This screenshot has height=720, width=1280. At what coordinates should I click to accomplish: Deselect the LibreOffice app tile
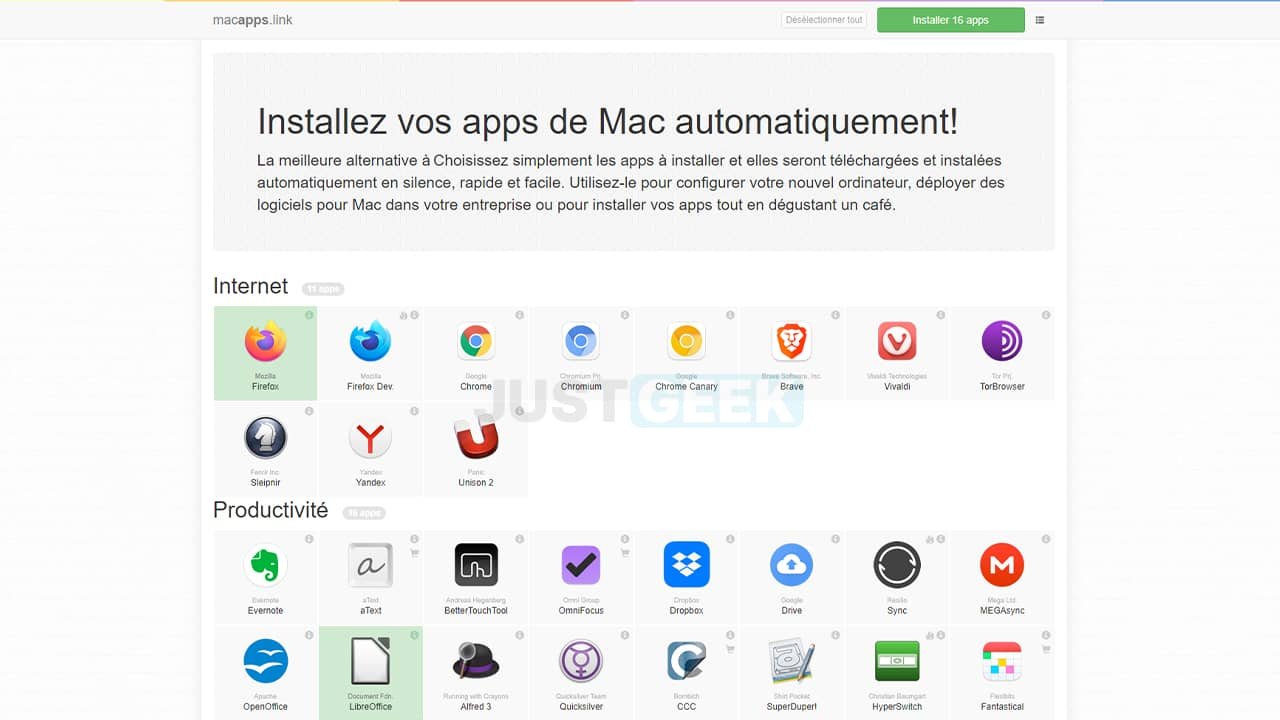pos(371,673)
